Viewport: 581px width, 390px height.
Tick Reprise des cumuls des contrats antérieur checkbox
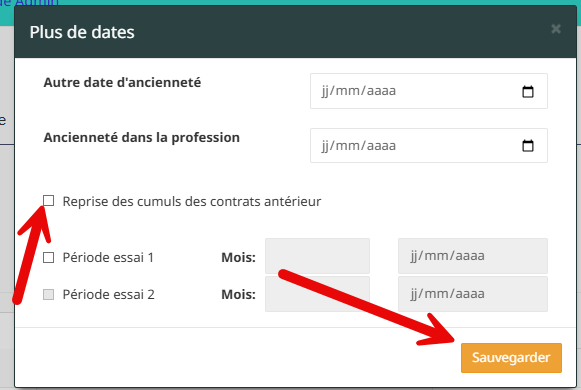click(x=49, y=201)
